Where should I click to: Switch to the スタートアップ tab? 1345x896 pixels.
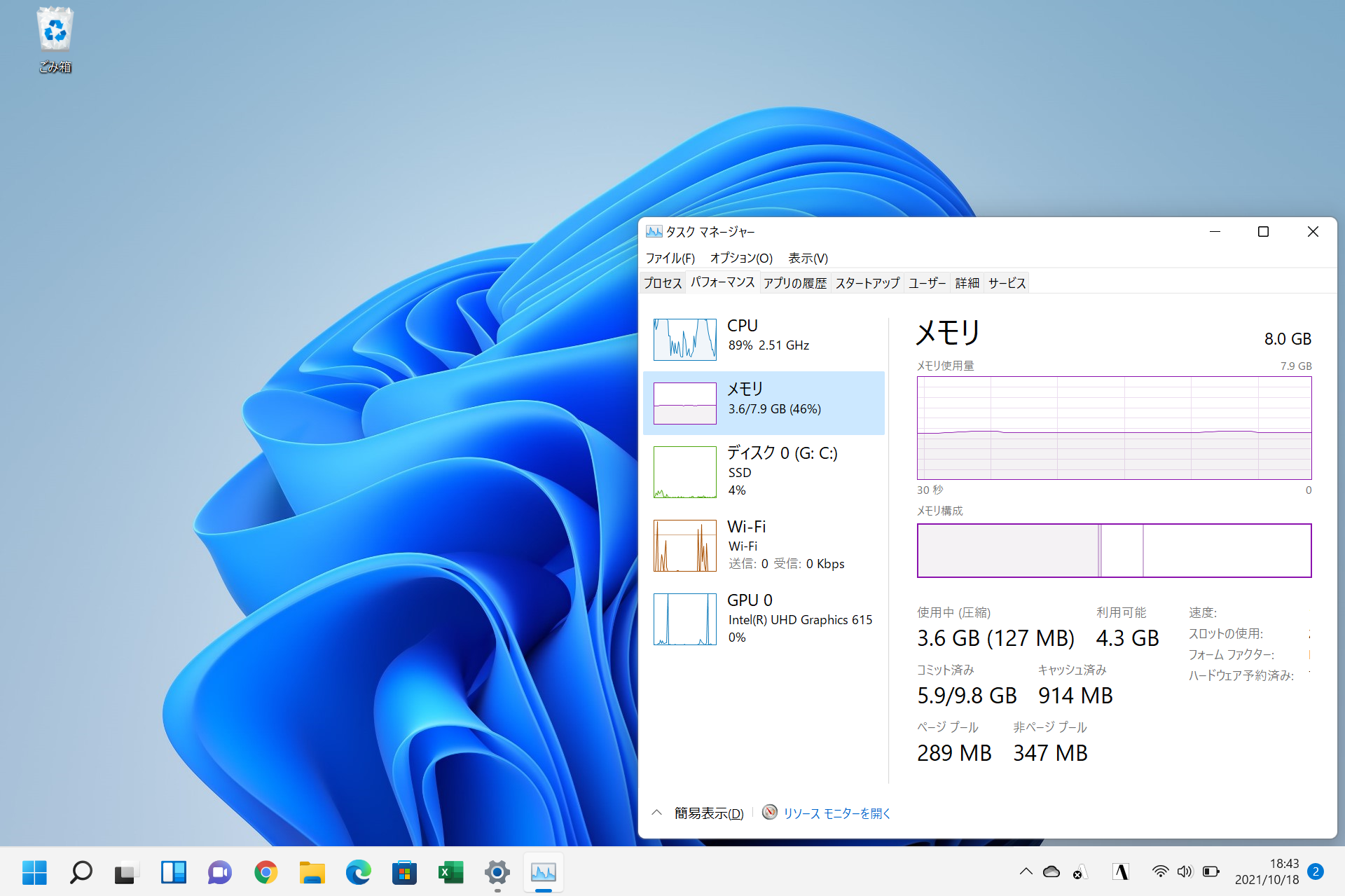point(867,283)
